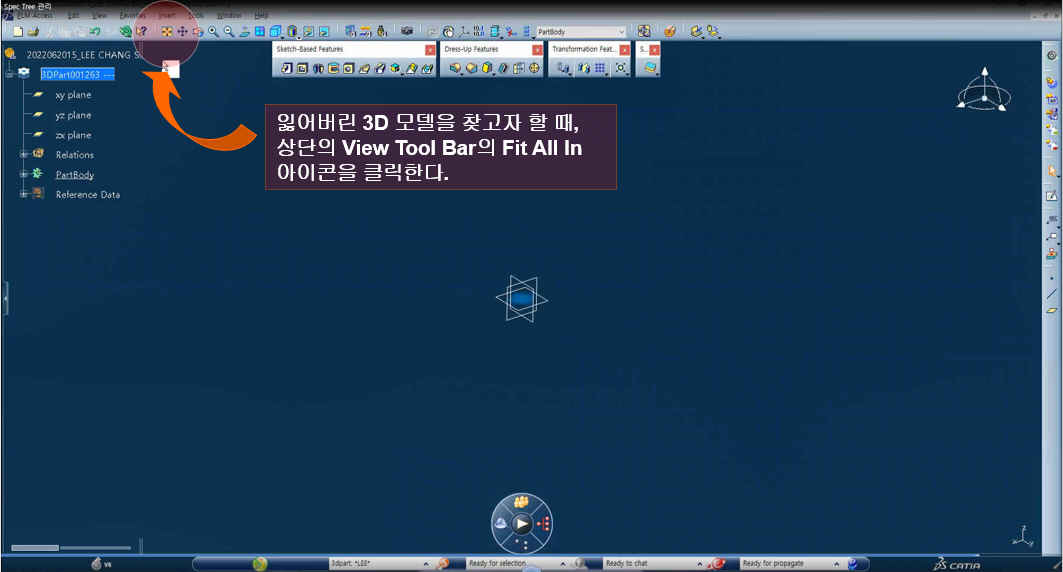Close the Sketch-Based Features toolbar
The height and width of the screenshot is (572, 1063).
point(430,49)
